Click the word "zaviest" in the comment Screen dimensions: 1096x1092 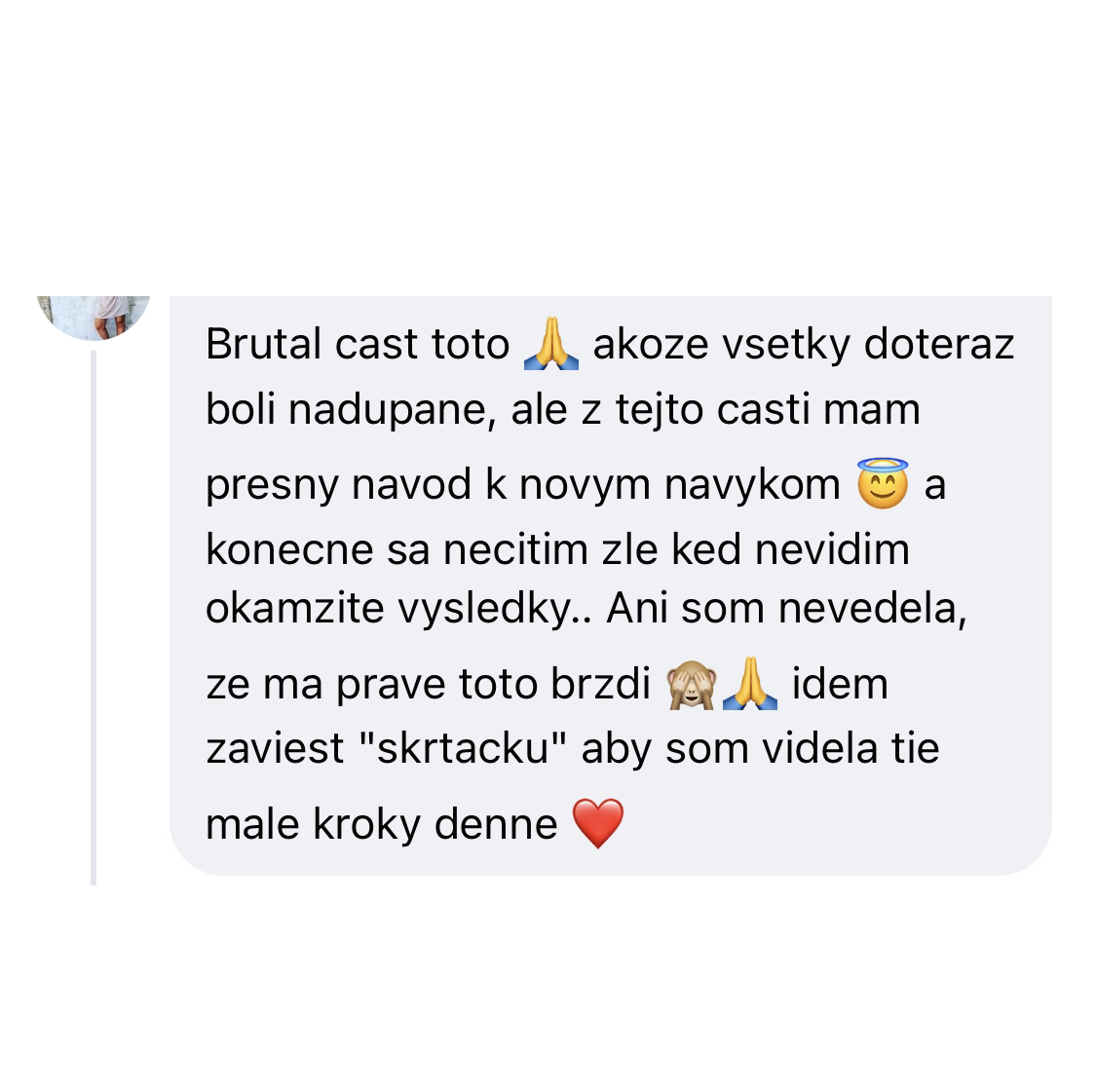pos(276,749)
